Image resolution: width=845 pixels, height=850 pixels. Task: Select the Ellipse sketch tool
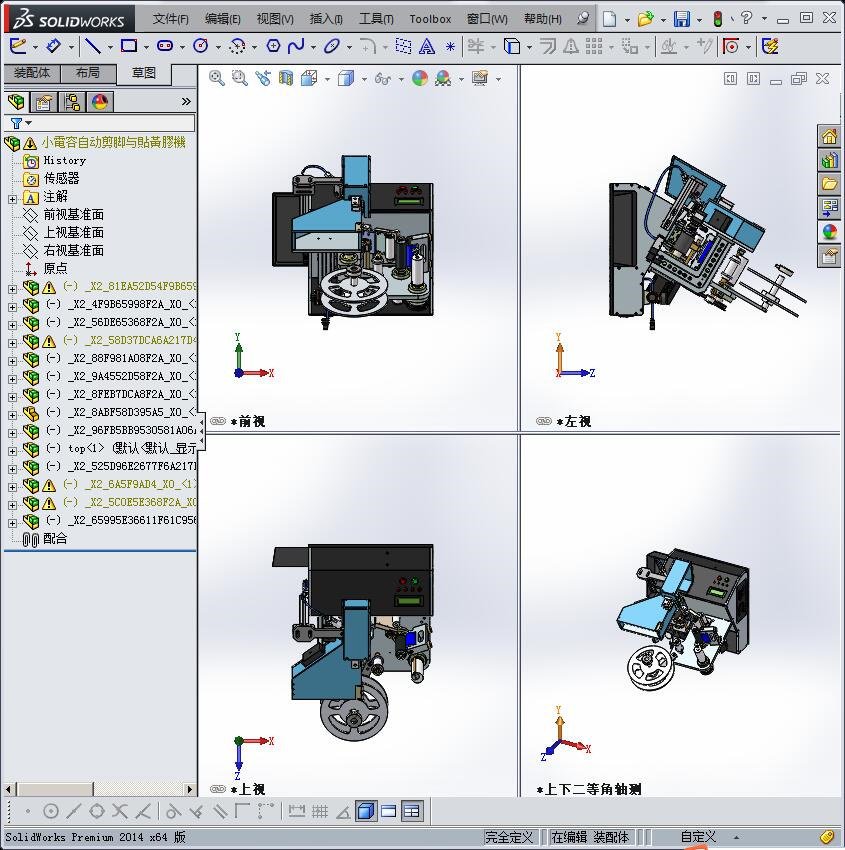coord(332,46)
